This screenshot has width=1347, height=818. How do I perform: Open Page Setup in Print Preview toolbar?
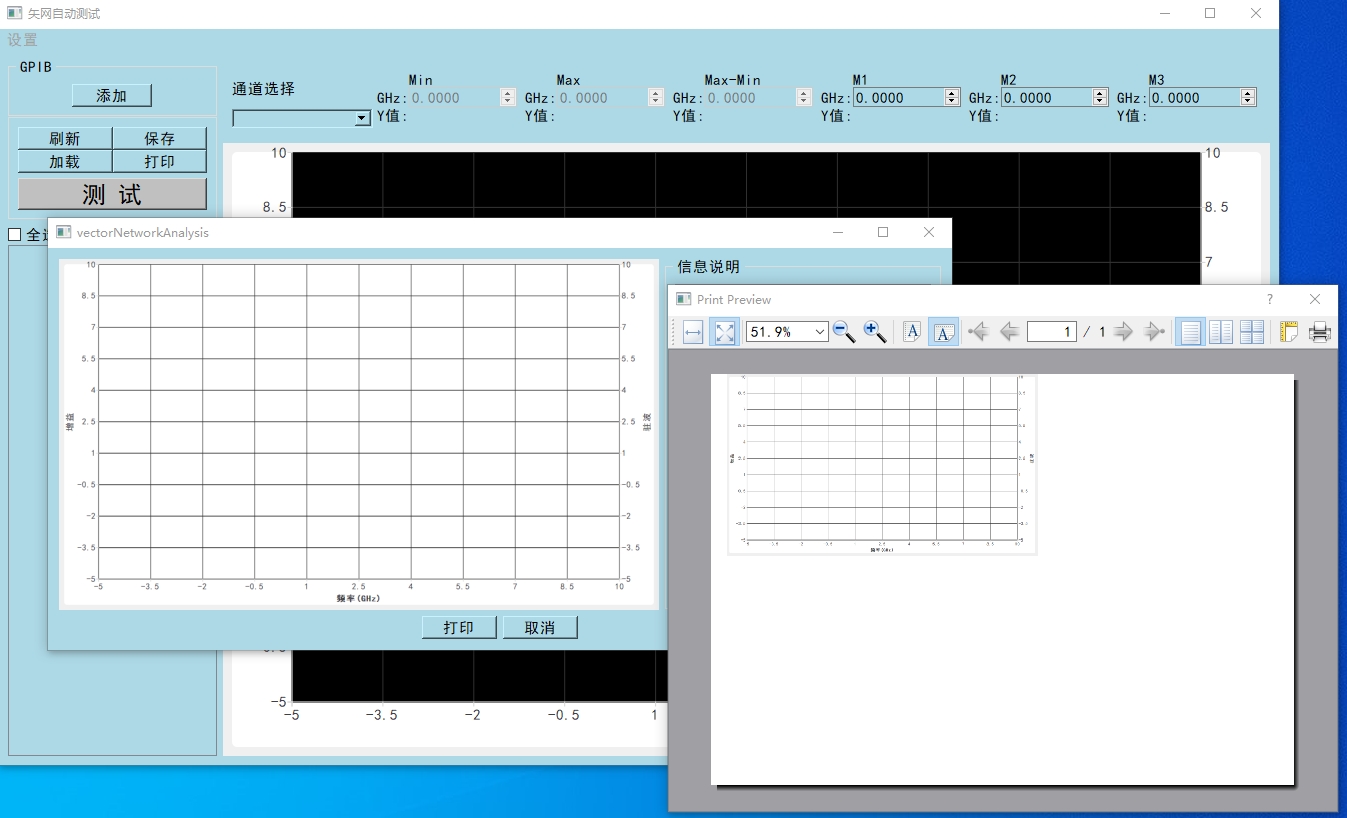tap(1288, 332)
